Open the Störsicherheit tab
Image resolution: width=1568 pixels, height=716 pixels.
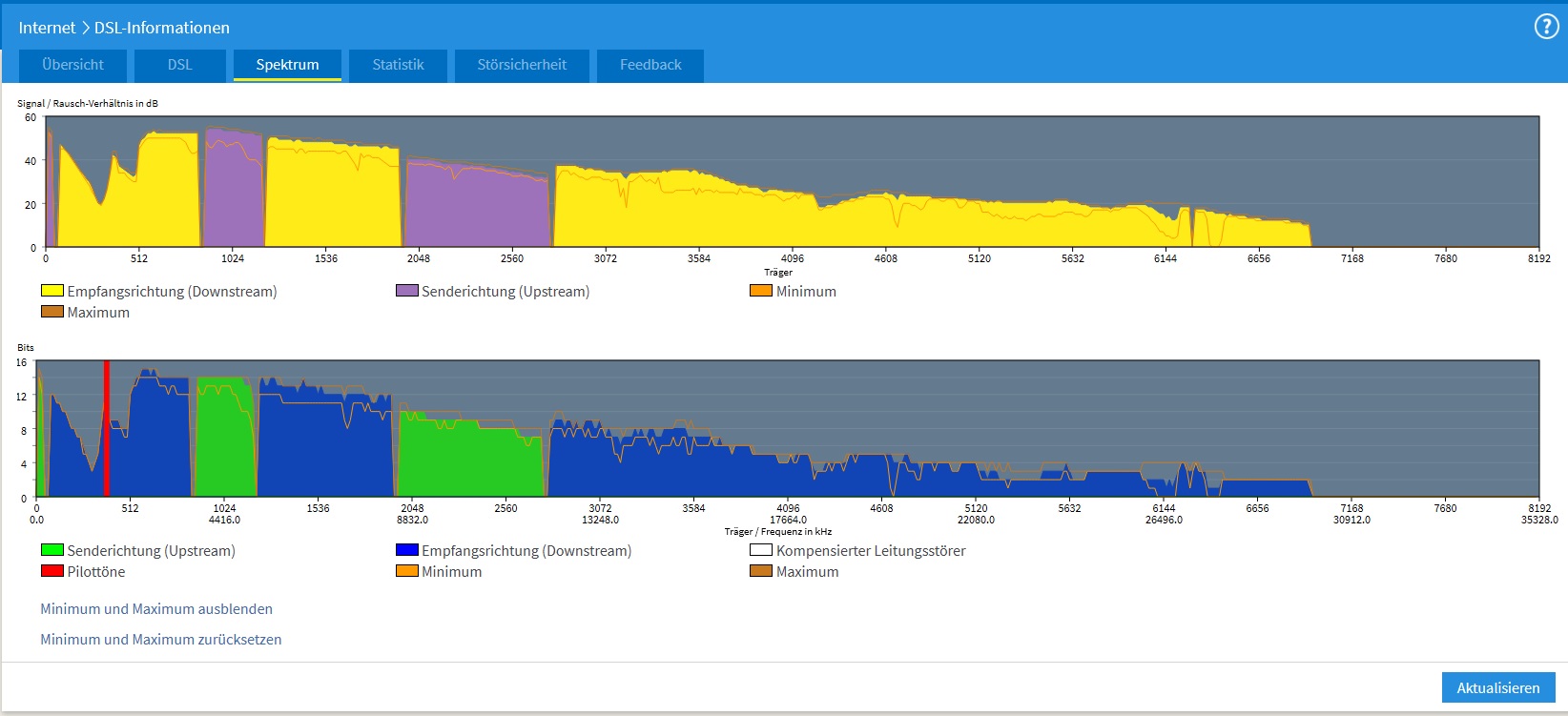tap(522, 65)
